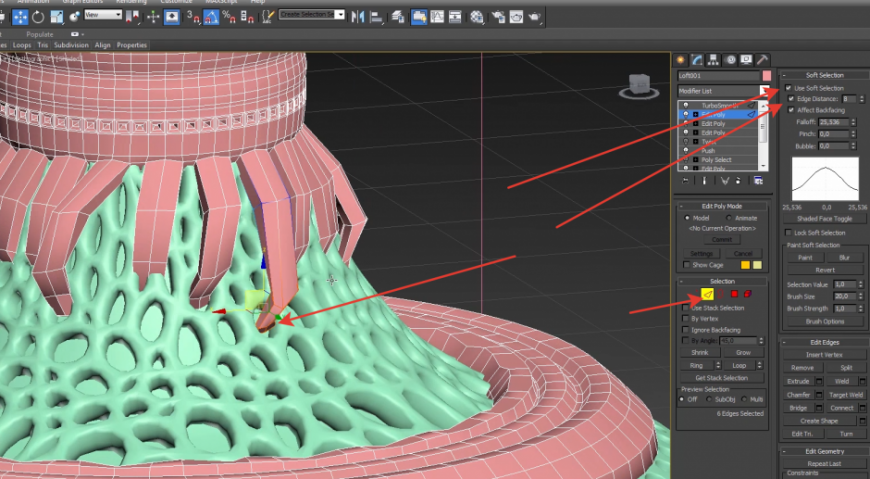The height and width of the screenshot is (479, 870).
Task: Click the Chamfer button
Action: (798, 395)
